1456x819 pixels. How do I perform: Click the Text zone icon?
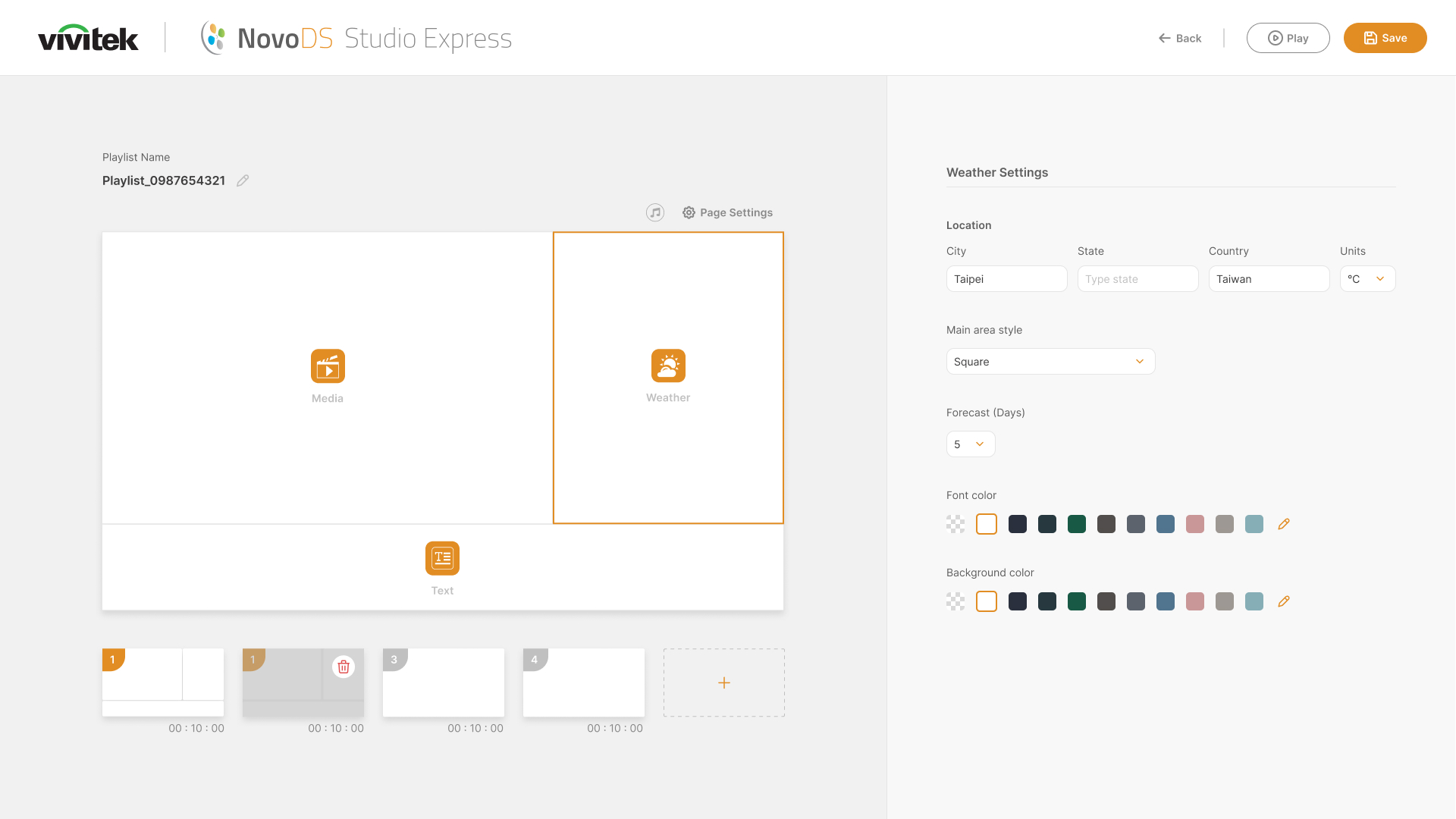pos(442,558)
